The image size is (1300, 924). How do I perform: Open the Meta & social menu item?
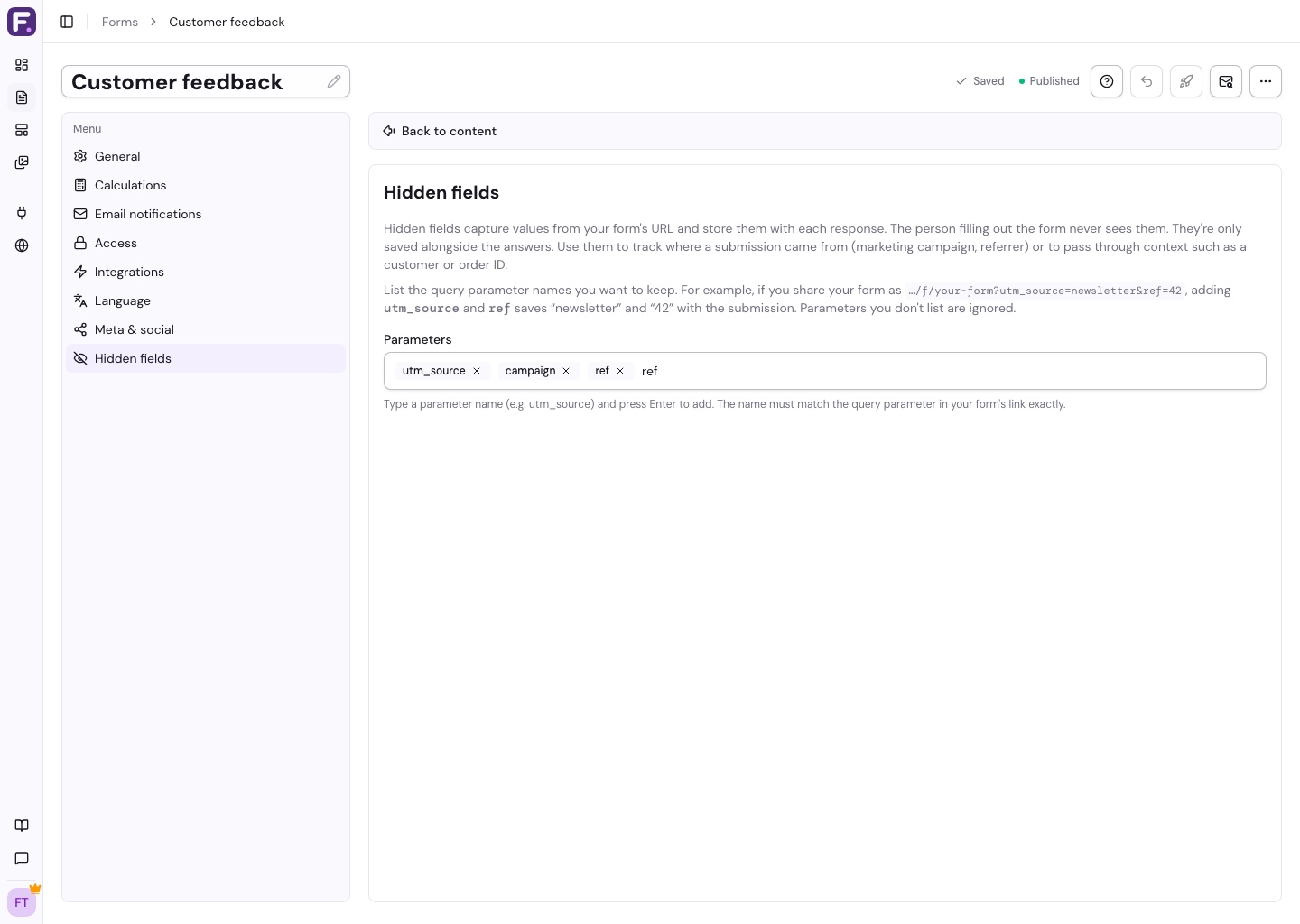206,329
